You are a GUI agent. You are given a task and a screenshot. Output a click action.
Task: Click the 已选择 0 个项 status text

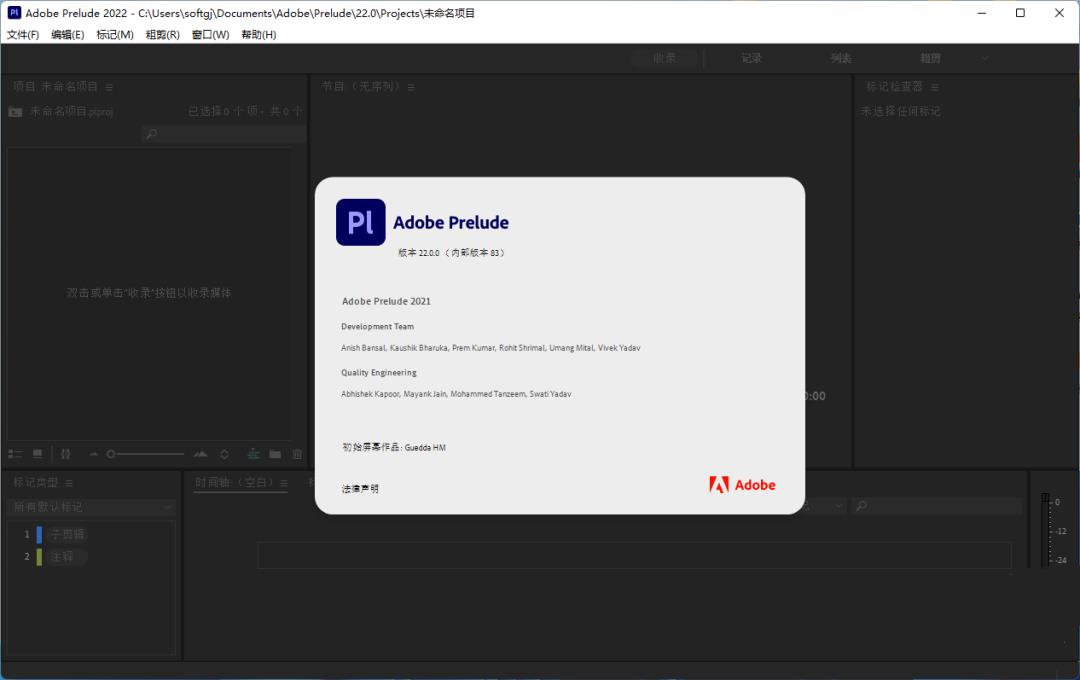pyautogui.click(x=245, y=111)
